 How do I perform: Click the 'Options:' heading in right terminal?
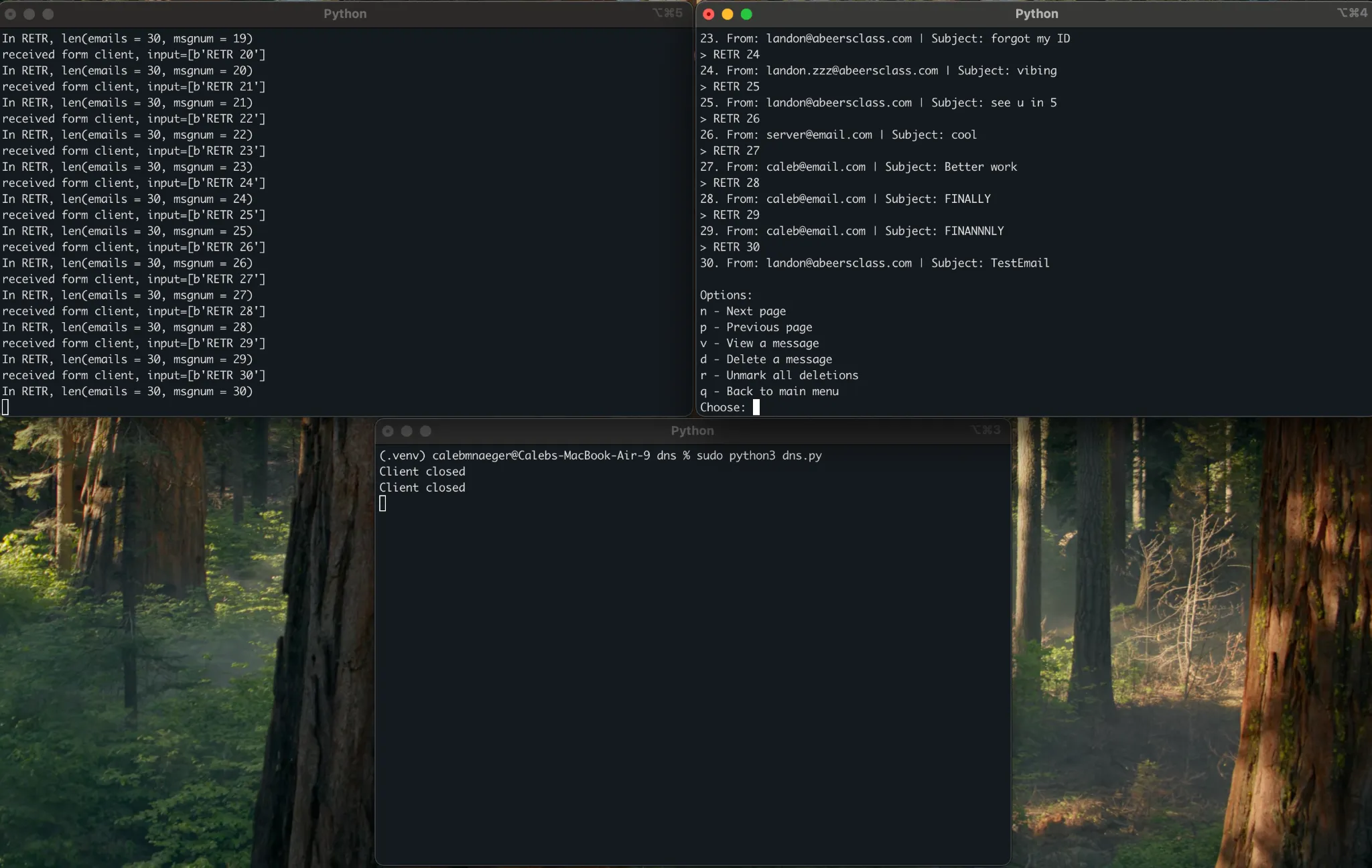pos(726,295)
